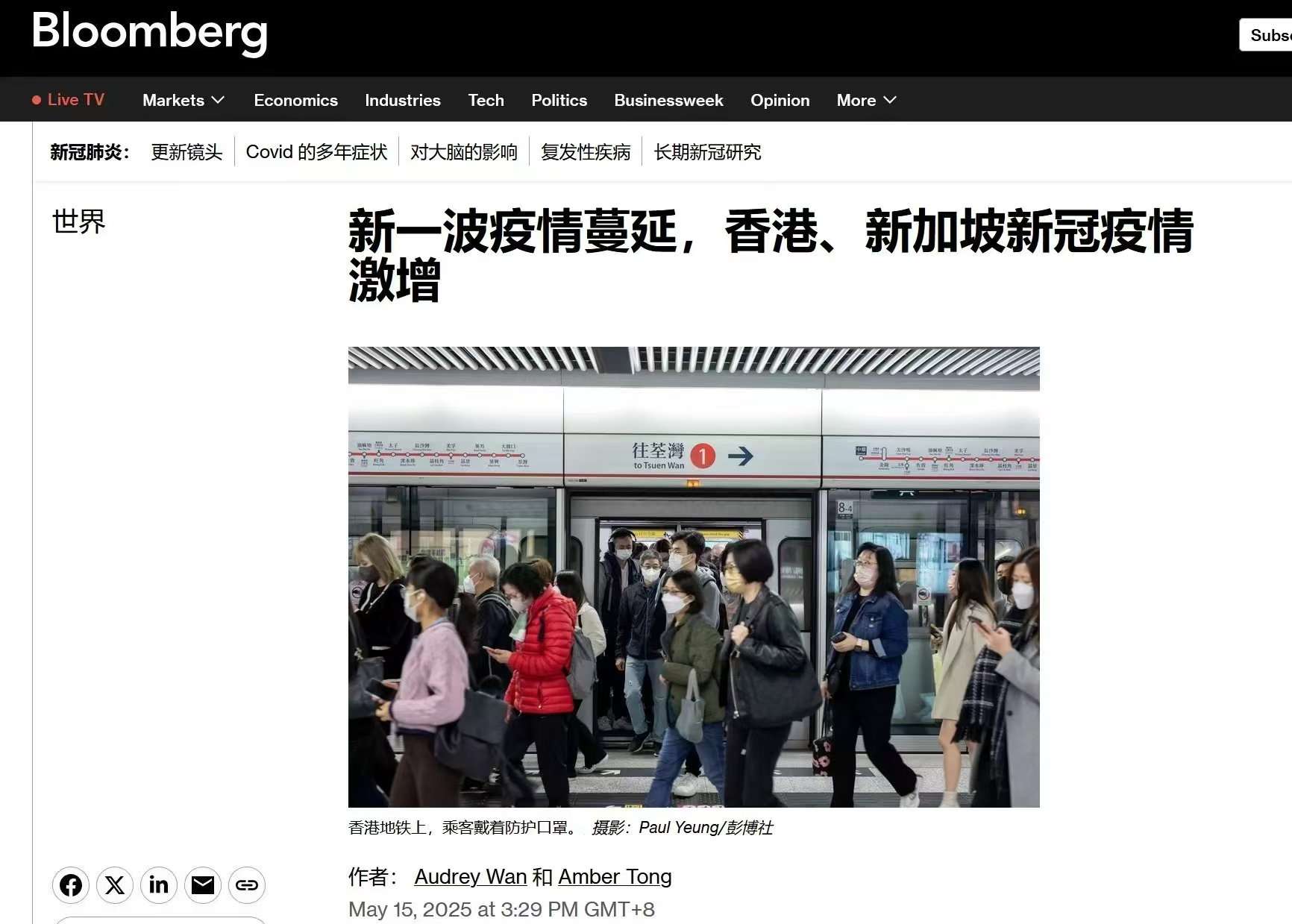Open the 对大脑的影响 Covid topic link
1292x924 pixels.
[x=464, y=152]
